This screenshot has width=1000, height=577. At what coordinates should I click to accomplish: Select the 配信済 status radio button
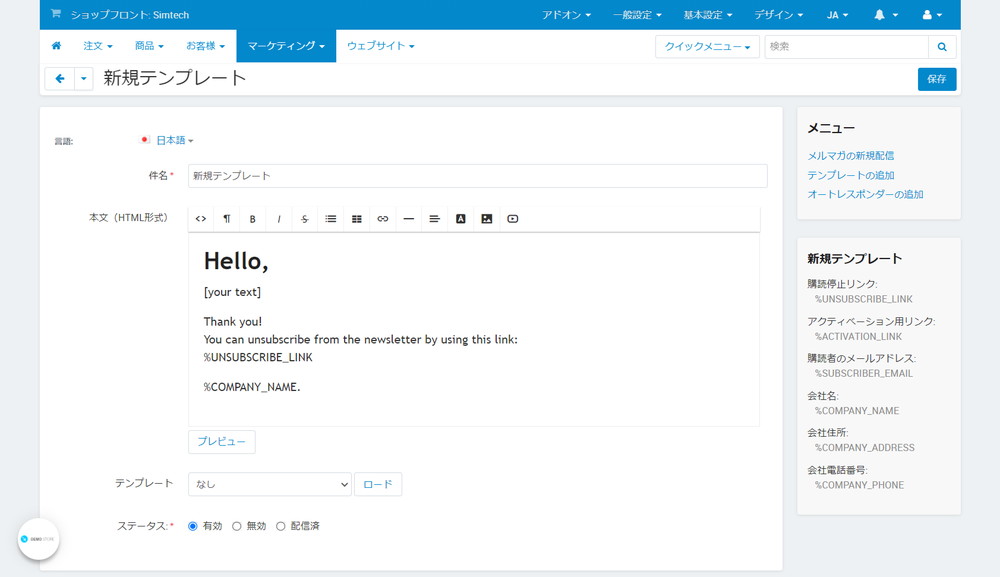coord(281,526)
